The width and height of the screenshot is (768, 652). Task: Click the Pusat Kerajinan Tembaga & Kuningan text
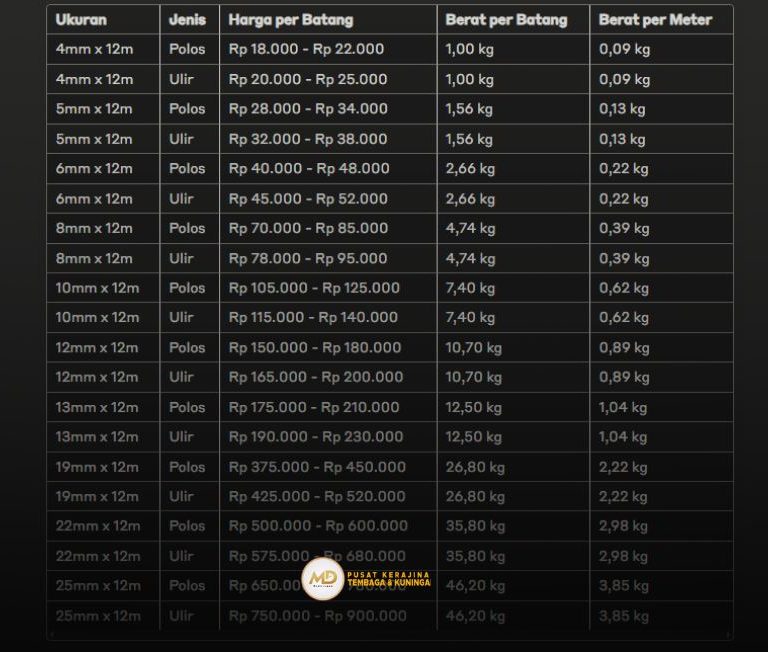[388, 579]
